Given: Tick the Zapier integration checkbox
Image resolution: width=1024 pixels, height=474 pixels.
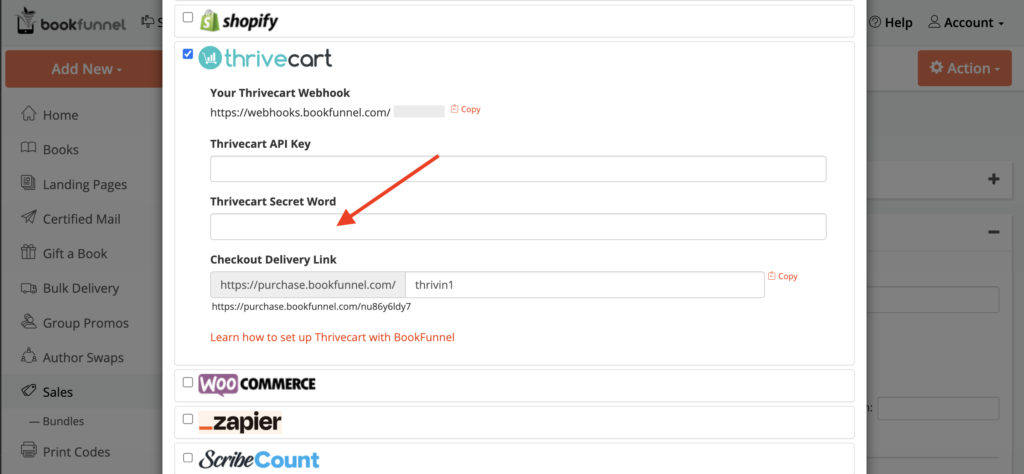Looking at the screenshot, I should [x=188, y=419].
